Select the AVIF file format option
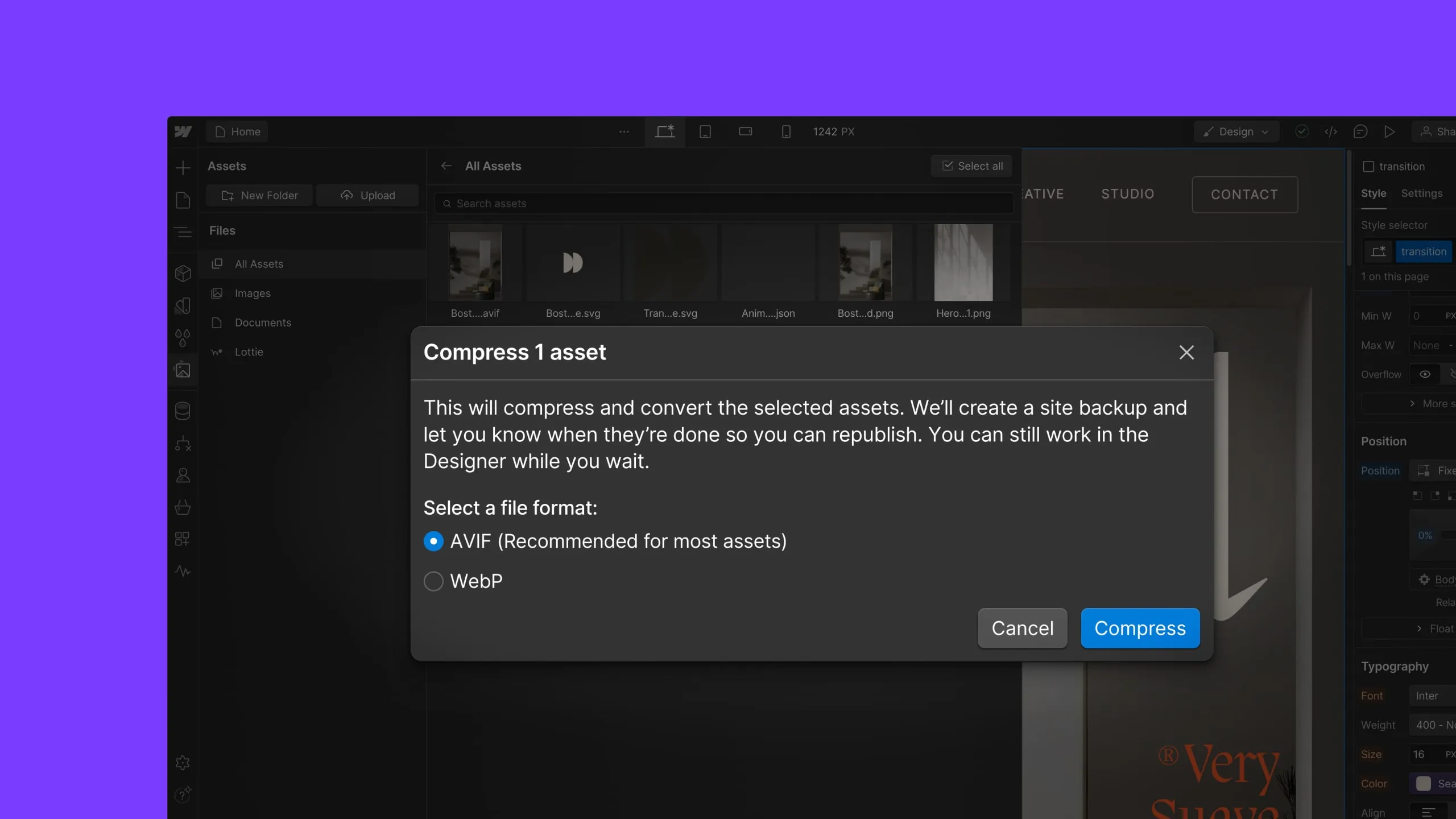The width and height of the screenshot is (1456, 819). tap(433, 541)
